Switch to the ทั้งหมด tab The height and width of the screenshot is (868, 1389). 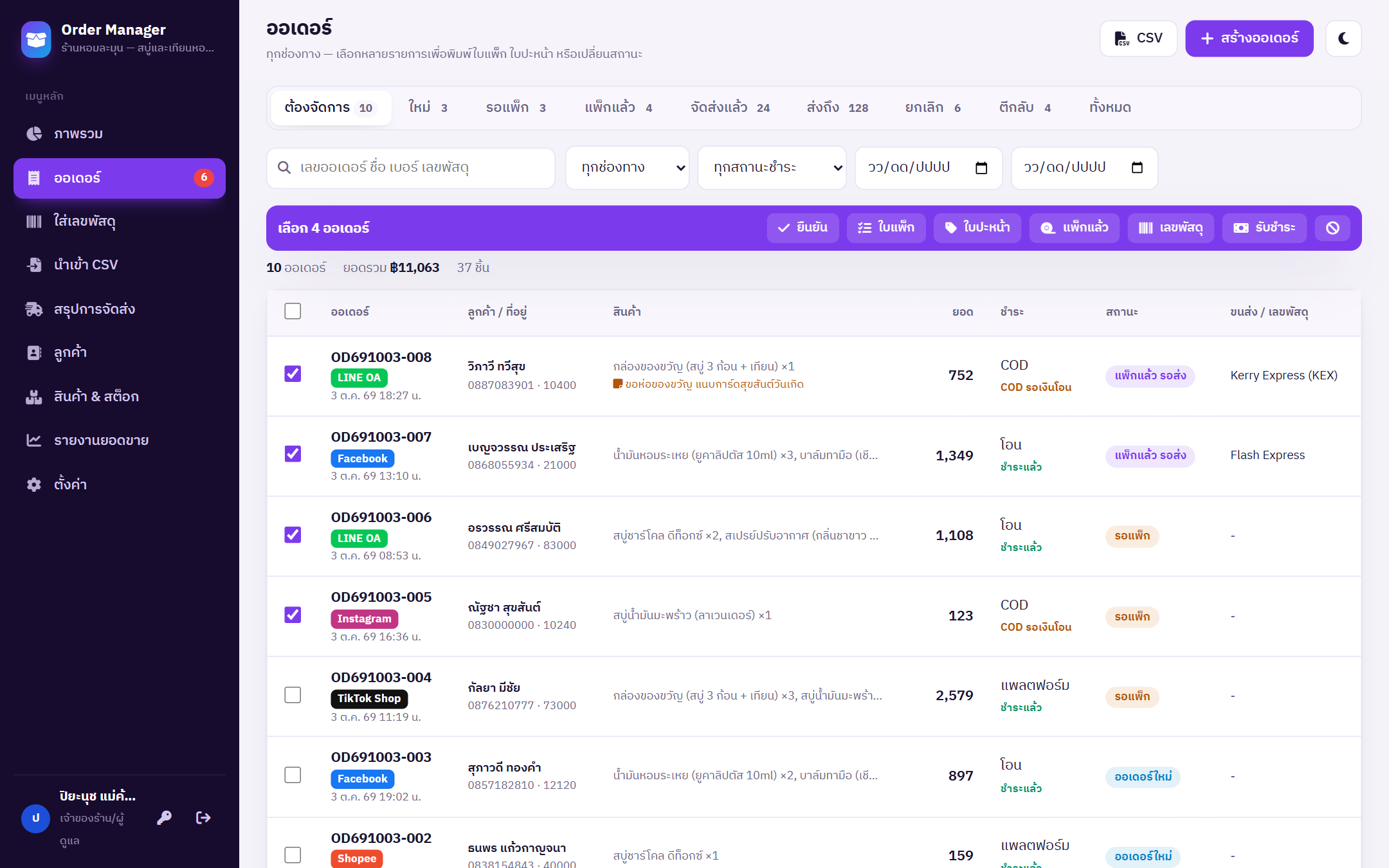1110,107
